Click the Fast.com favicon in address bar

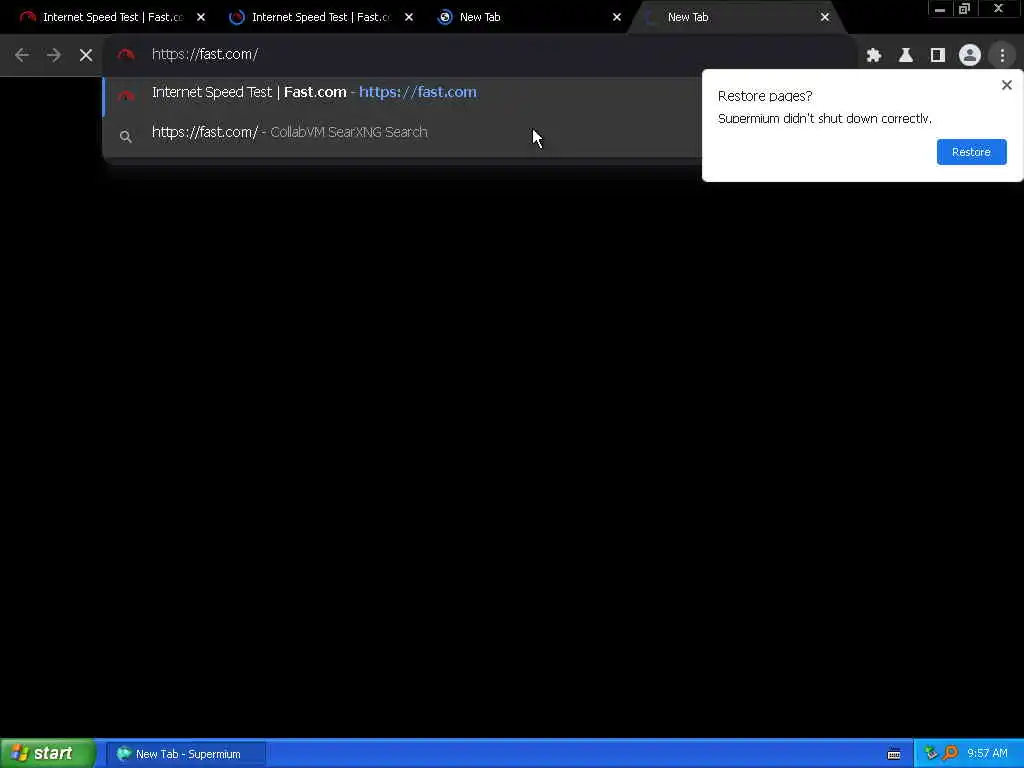(x=126, y=55)
